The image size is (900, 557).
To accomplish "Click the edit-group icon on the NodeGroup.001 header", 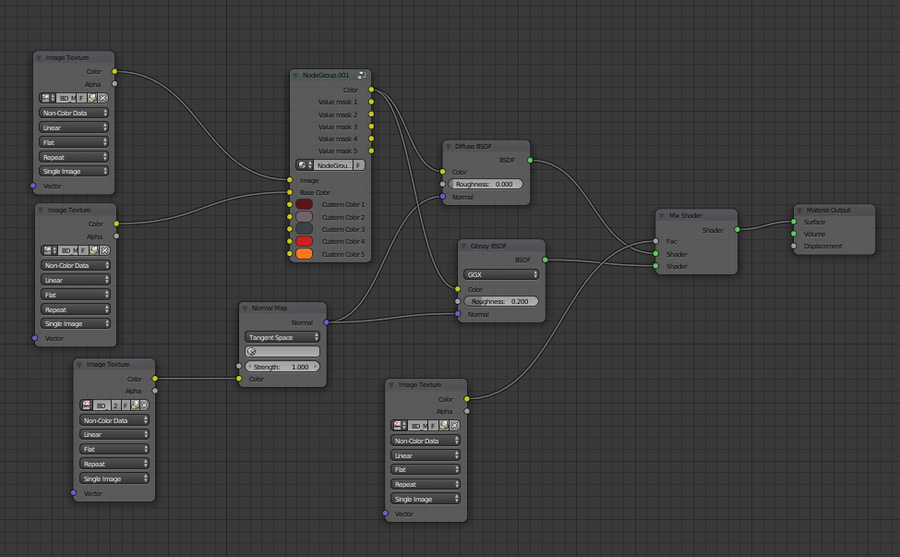I will click(x=362, y=75).
